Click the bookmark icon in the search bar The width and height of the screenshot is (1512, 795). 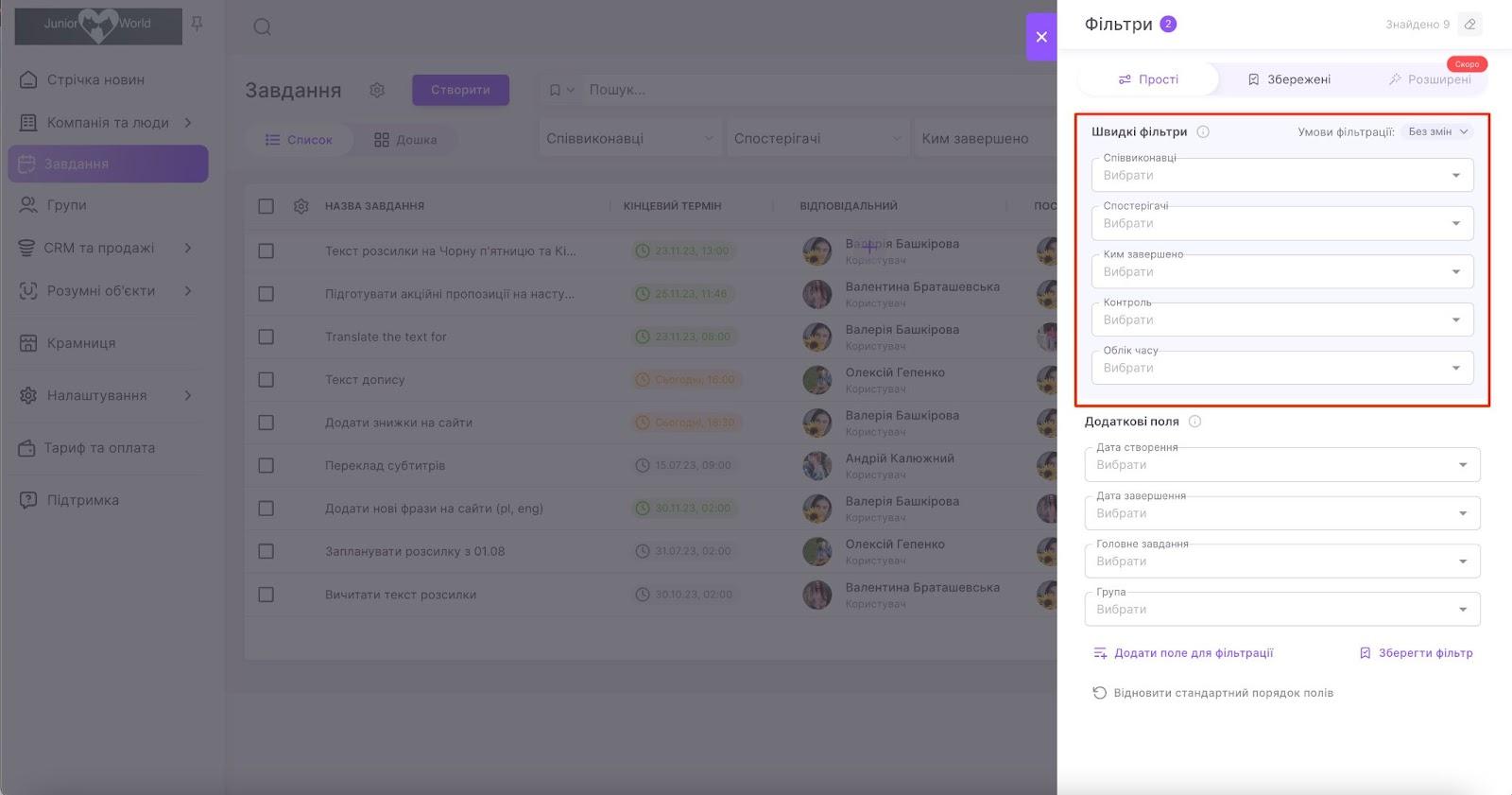pyautogui.click(x=556, y=90)
